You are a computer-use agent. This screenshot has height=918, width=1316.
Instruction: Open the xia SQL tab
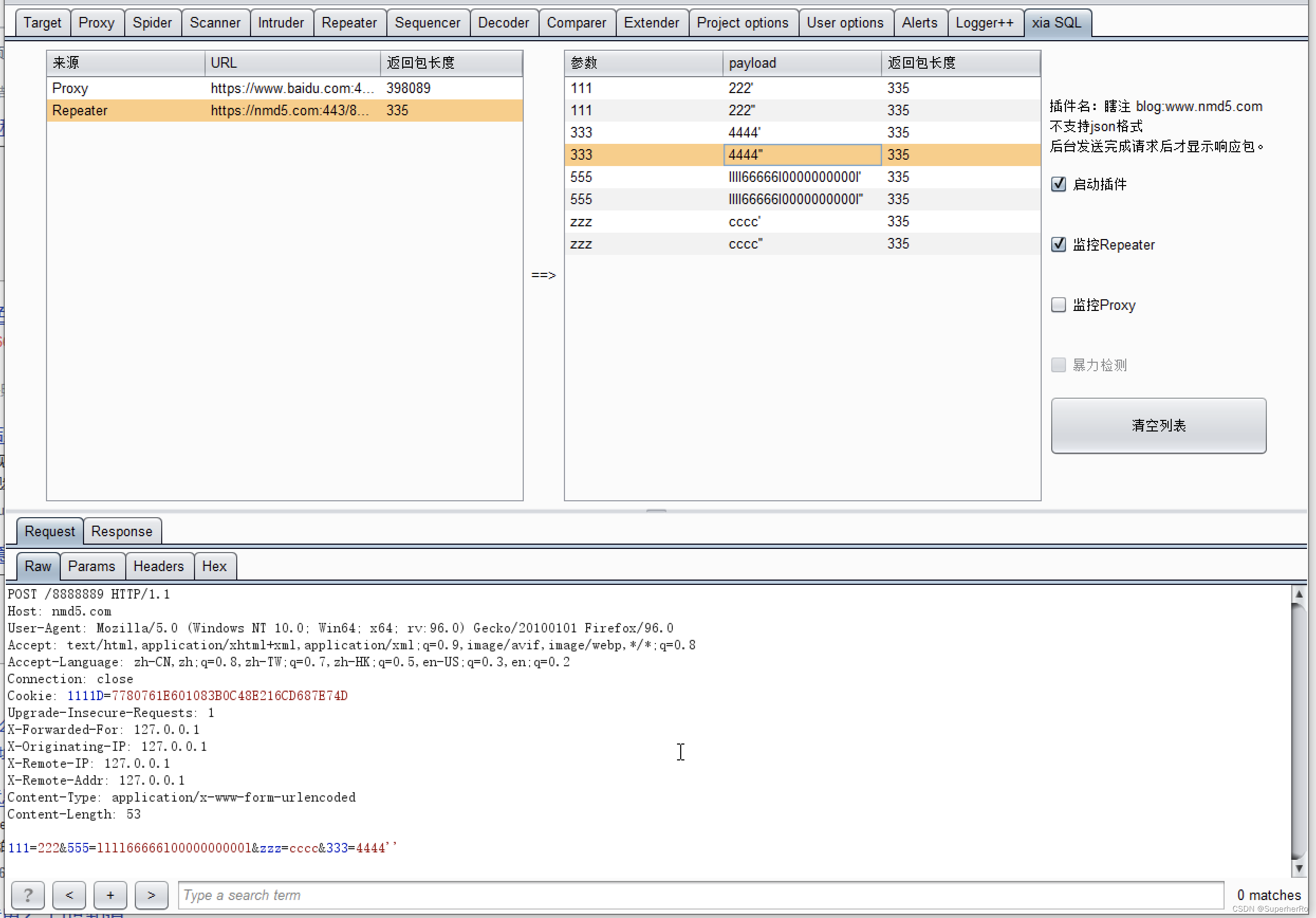(x=1056, y=23)
